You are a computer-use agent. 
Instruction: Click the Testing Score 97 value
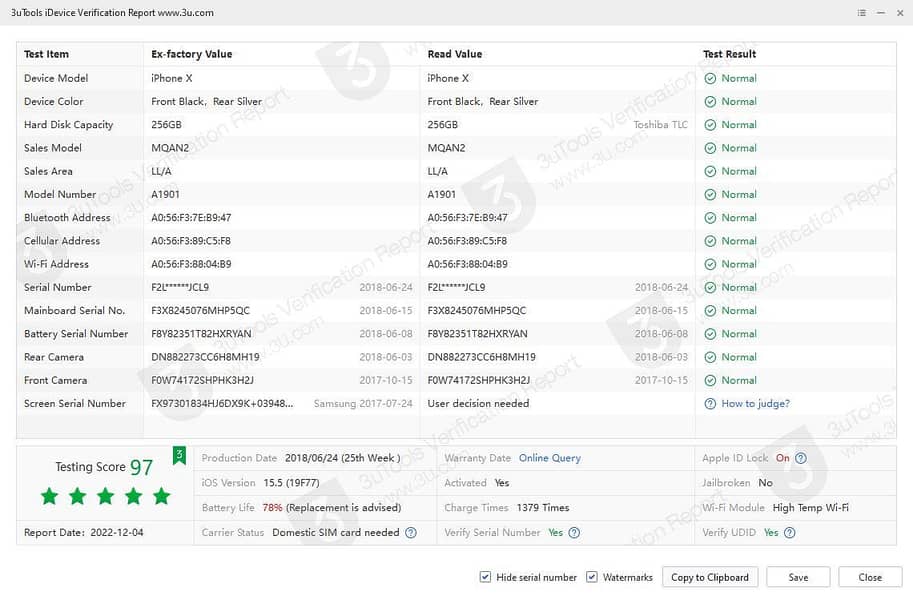tap(141, 467)
